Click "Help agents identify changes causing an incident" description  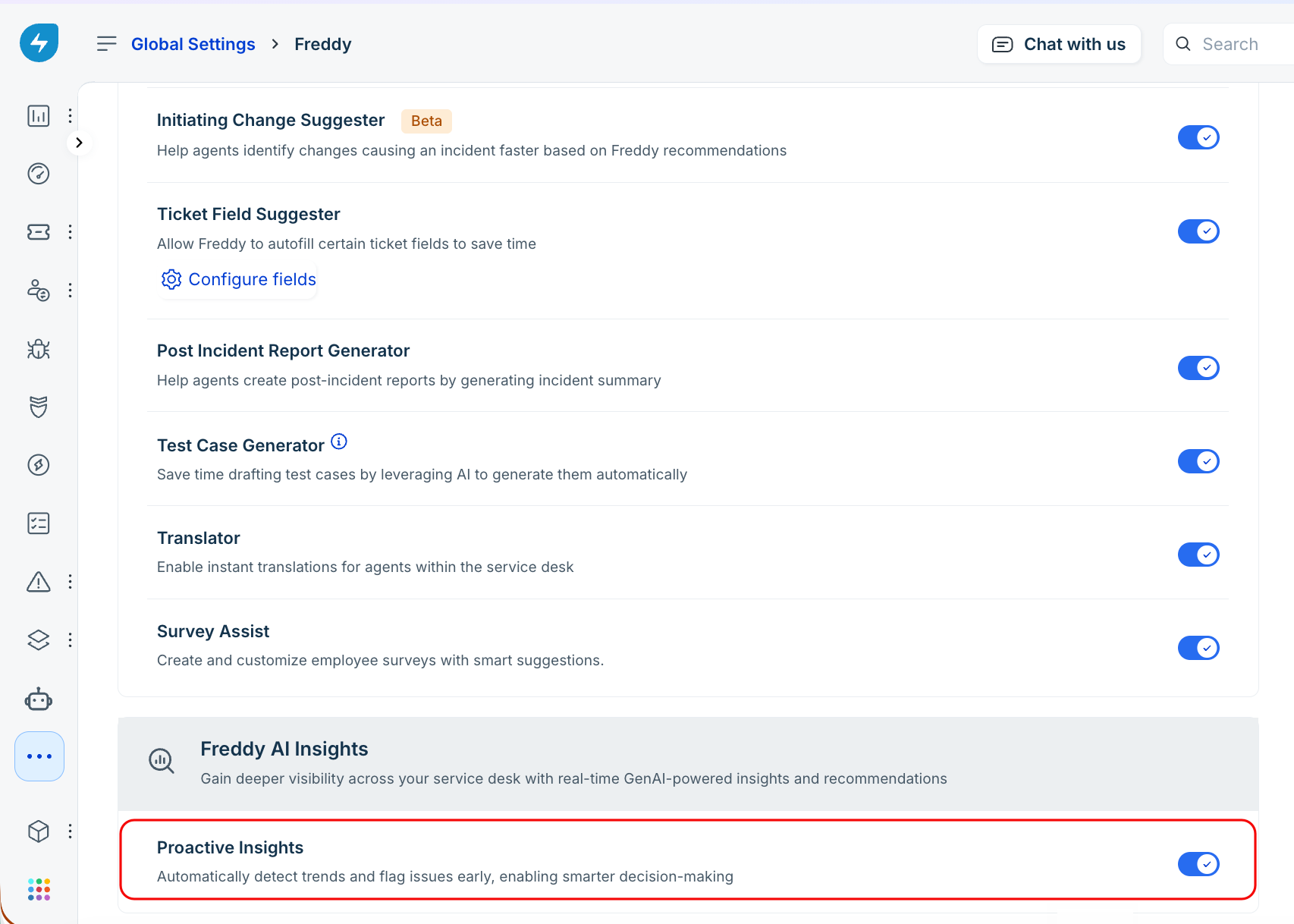472,150
